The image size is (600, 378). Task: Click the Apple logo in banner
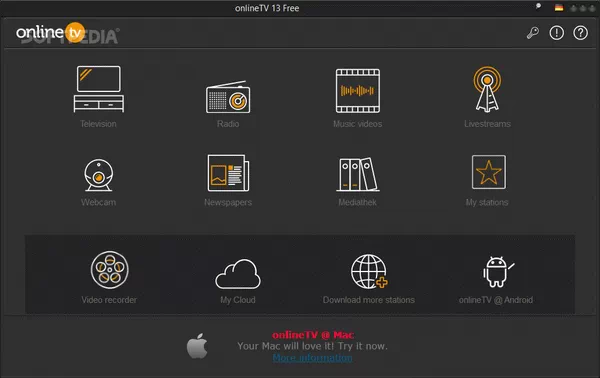[197, 345]
